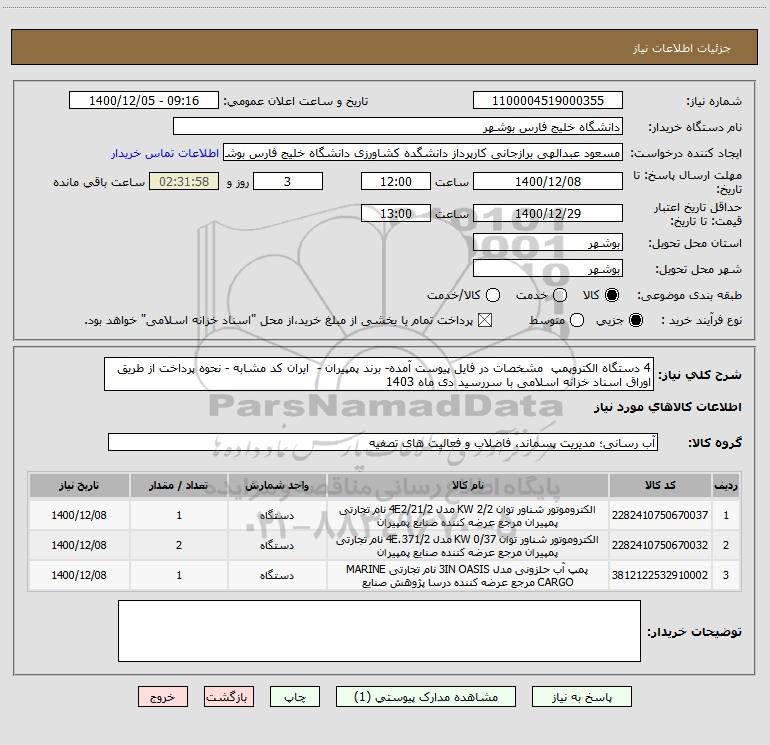View attached documents button
This screenshot has height=745, width=770.
(x=426, y=697)
